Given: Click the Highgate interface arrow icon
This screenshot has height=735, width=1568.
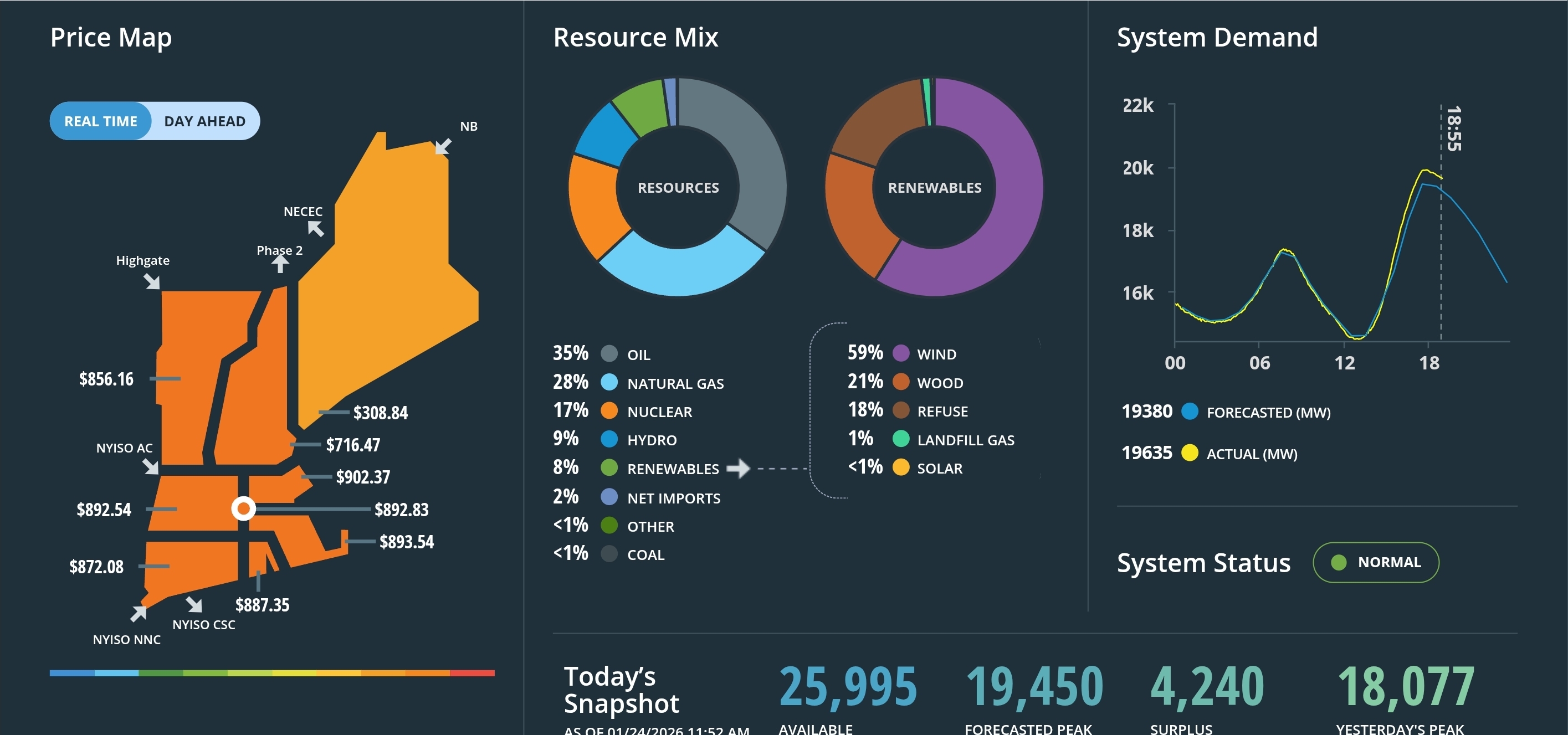Looking at the screenshot, I should (x=152, y=281).
